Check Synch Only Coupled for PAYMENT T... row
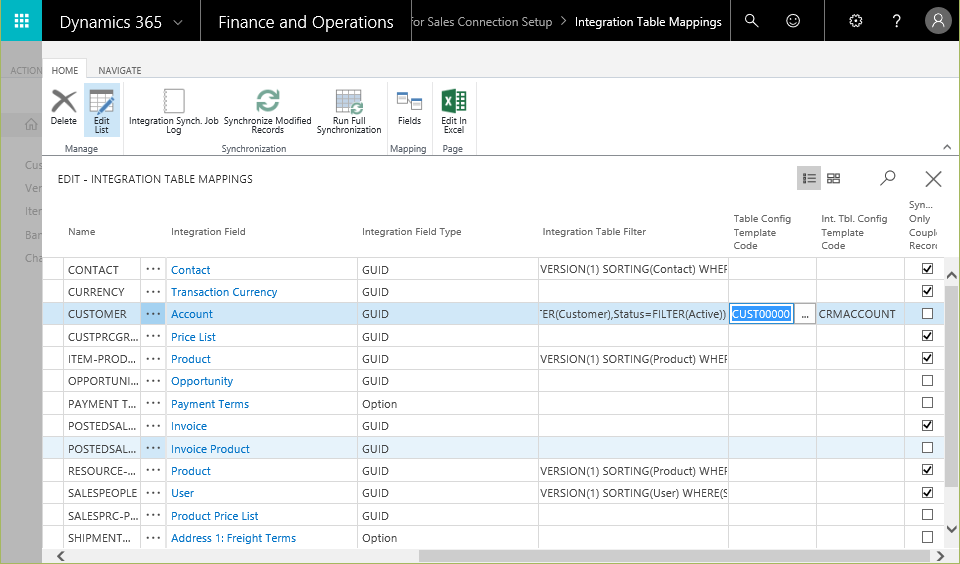Viewport: 960px width, 564px height. [x=928, y=402]
